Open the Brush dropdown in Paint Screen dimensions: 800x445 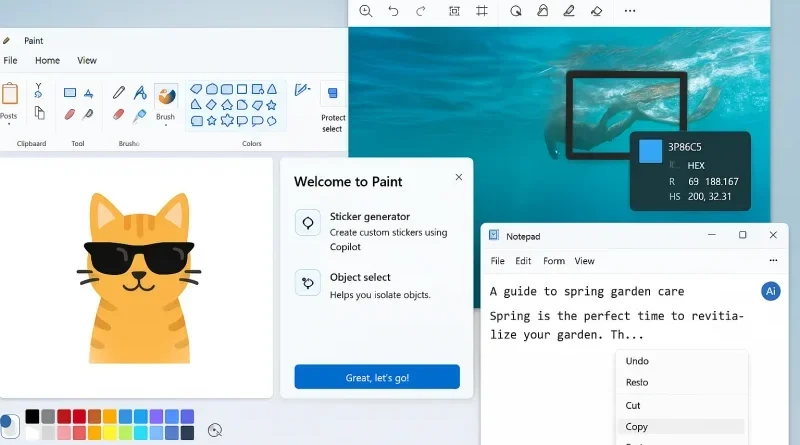coord(166,125)
